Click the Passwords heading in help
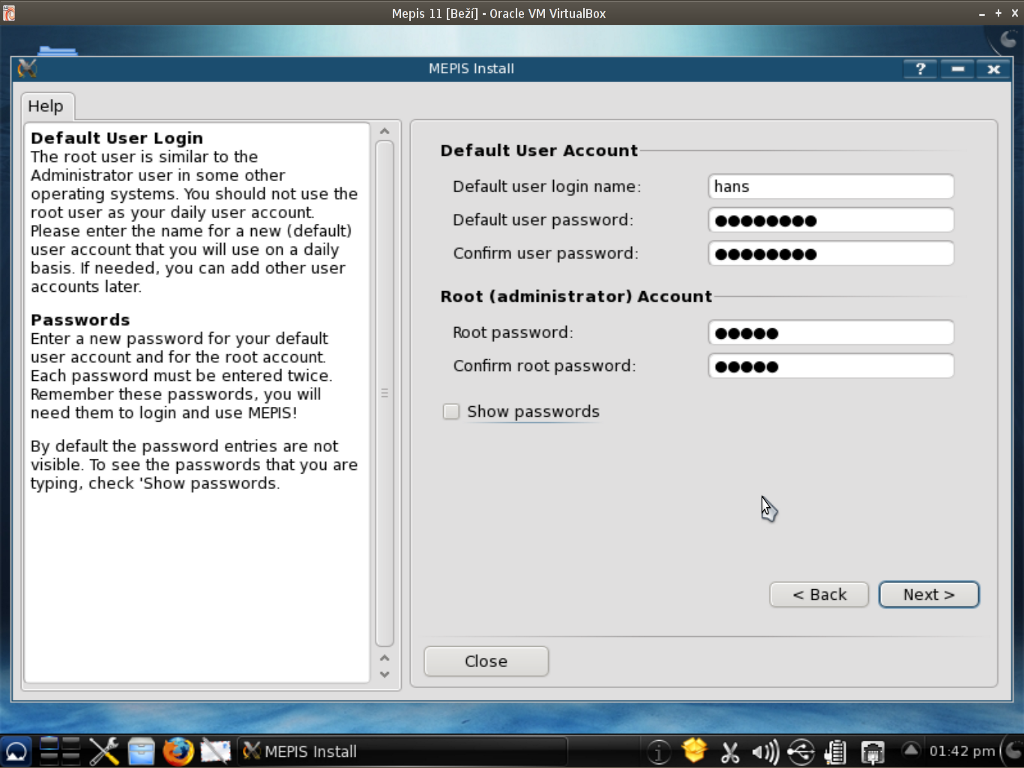 pos(80,320)
